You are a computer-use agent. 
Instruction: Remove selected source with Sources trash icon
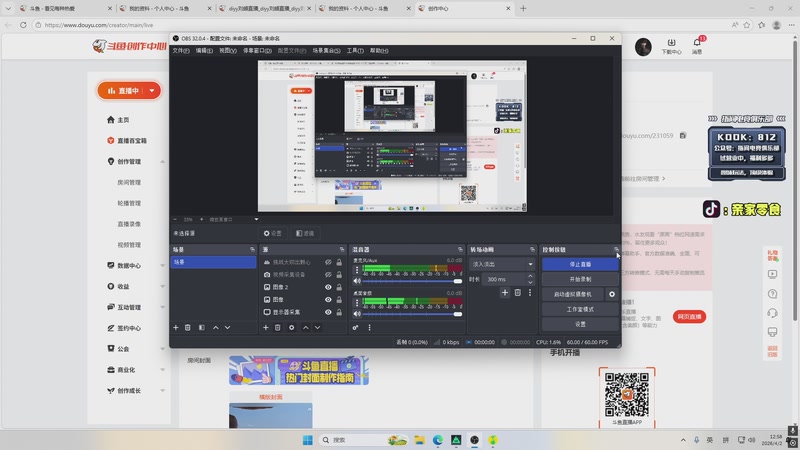[278, 328]
